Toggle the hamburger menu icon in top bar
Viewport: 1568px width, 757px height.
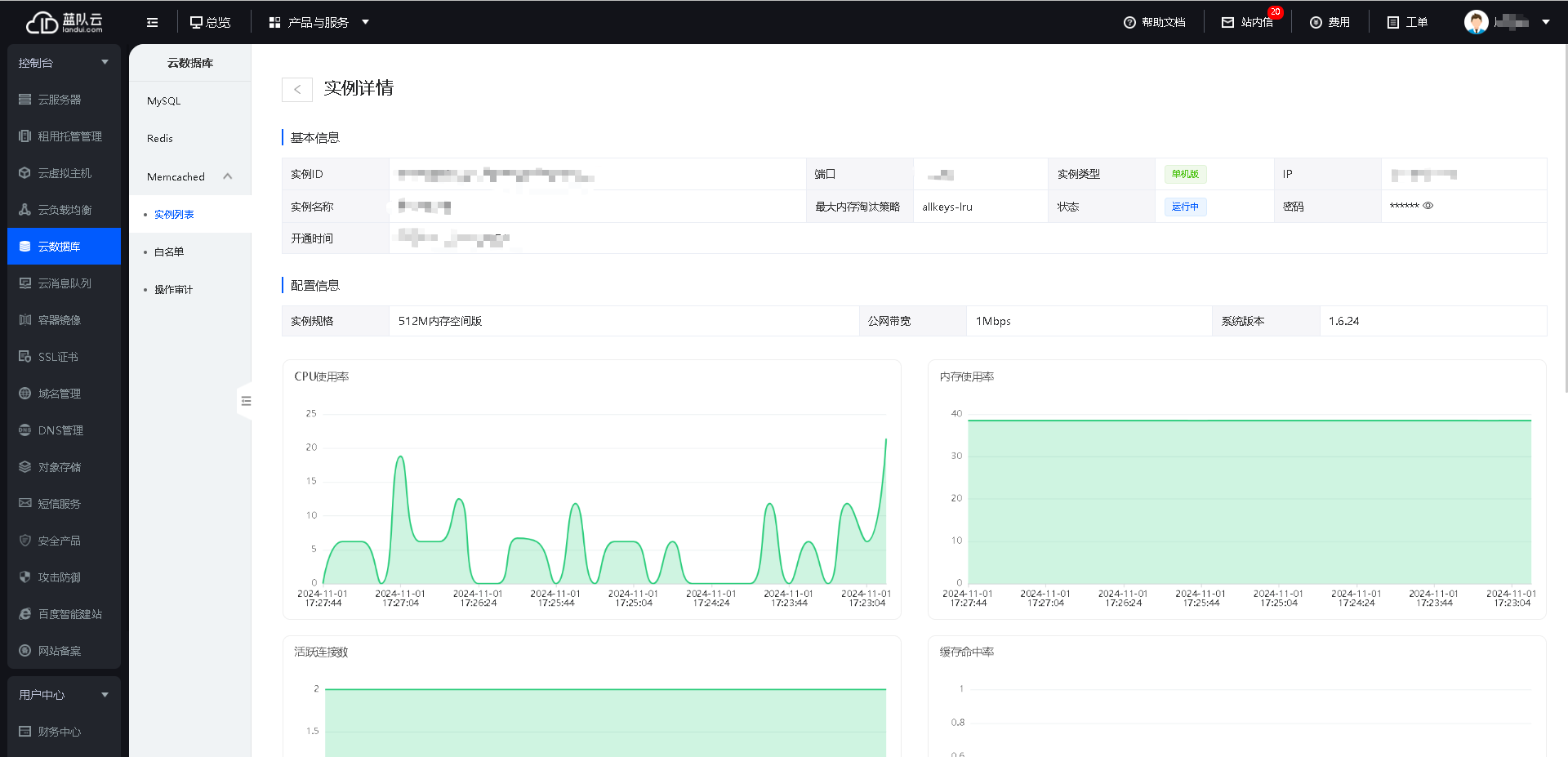(152, 22)
